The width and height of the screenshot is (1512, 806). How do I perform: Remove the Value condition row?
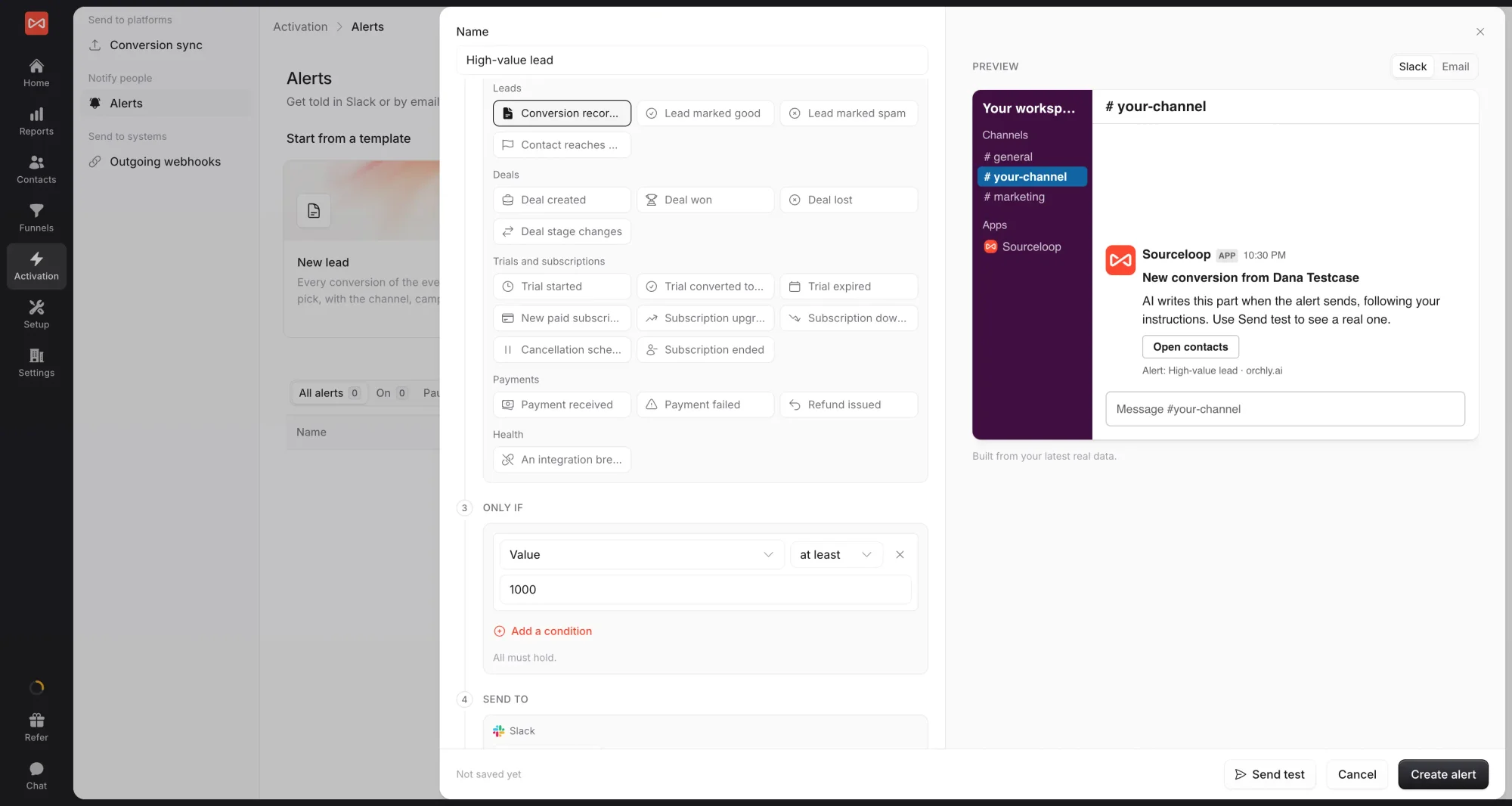coord(900,554)
